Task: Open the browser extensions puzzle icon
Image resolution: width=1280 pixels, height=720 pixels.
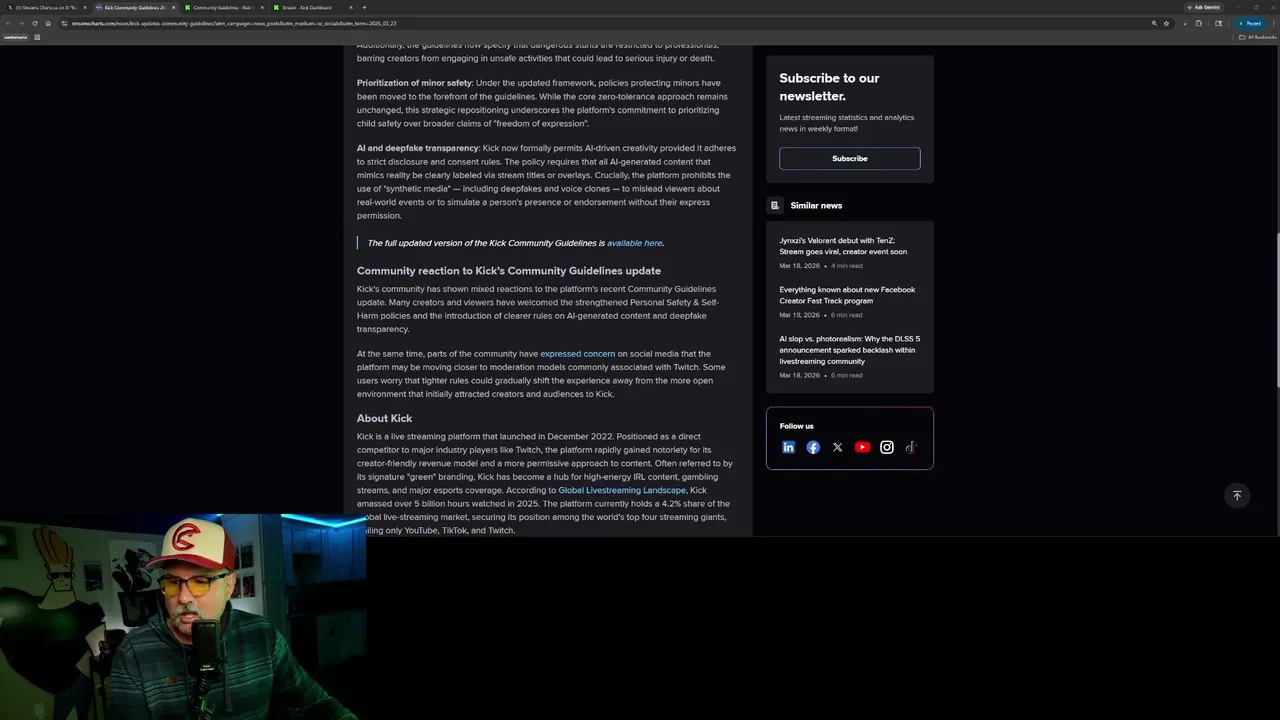Action: (1199, 23)
